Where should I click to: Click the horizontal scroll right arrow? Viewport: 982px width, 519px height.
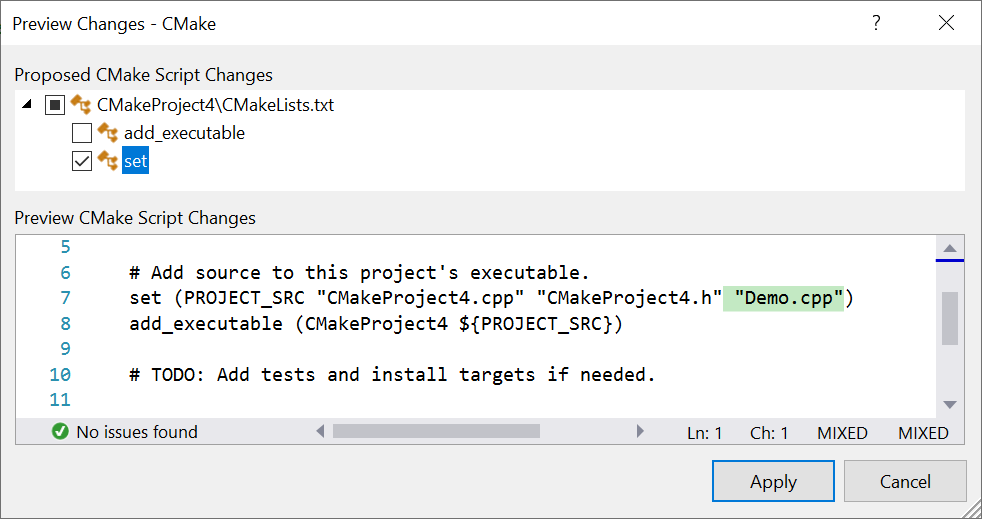click(640, 432)
